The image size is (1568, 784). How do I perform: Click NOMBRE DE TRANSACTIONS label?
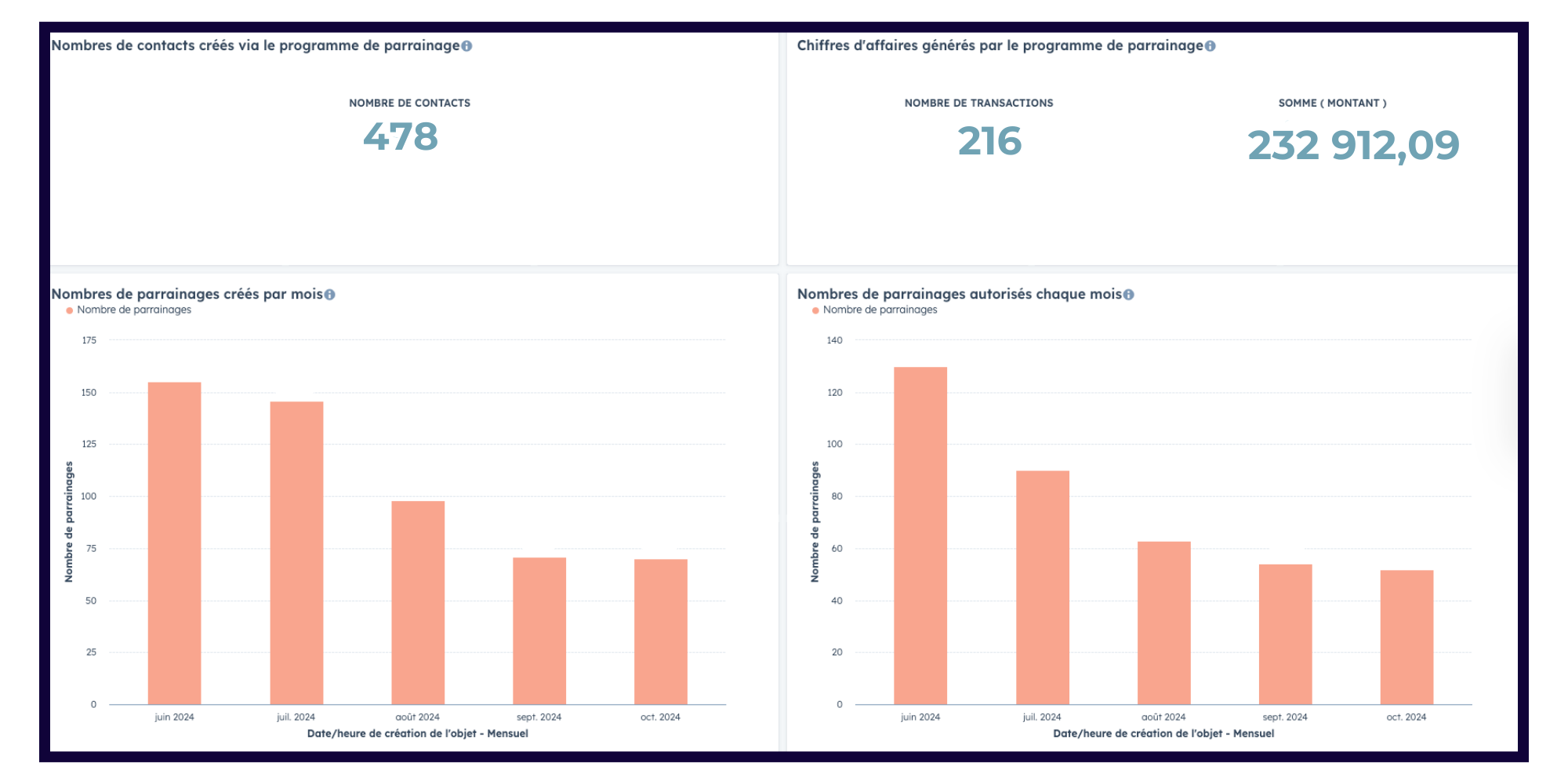tap(978, 103)
